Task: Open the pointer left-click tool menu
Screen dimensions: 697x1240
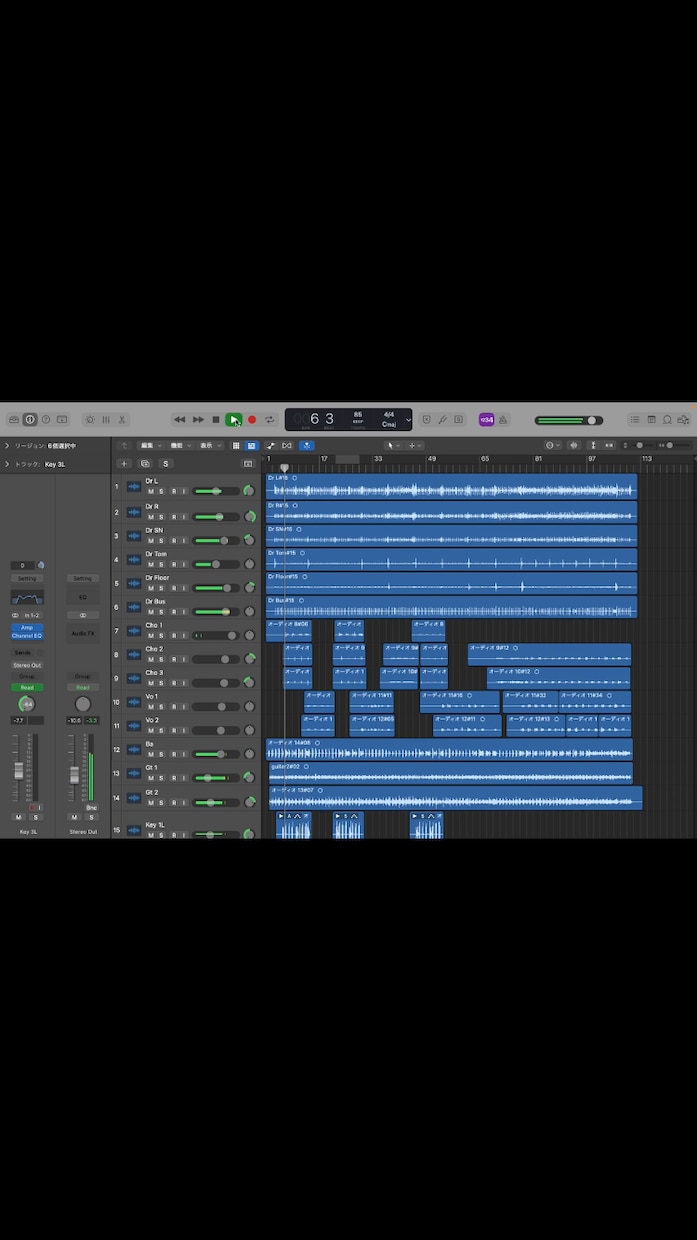Action: click(394, 445)
